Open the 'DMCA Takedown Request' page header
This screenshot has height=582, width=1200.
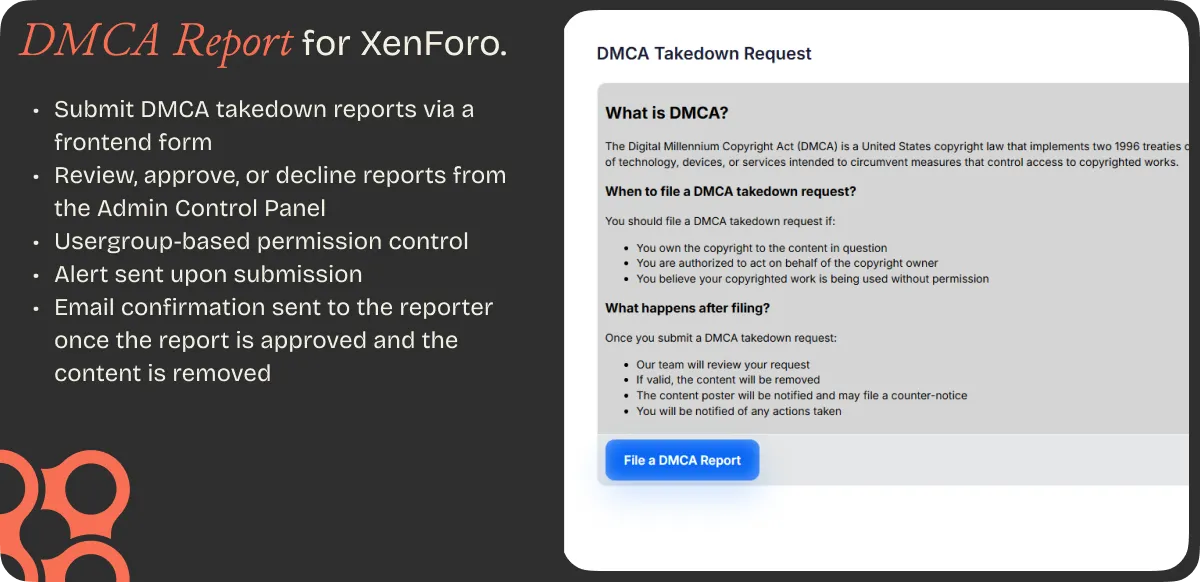[x=703, y=53]
